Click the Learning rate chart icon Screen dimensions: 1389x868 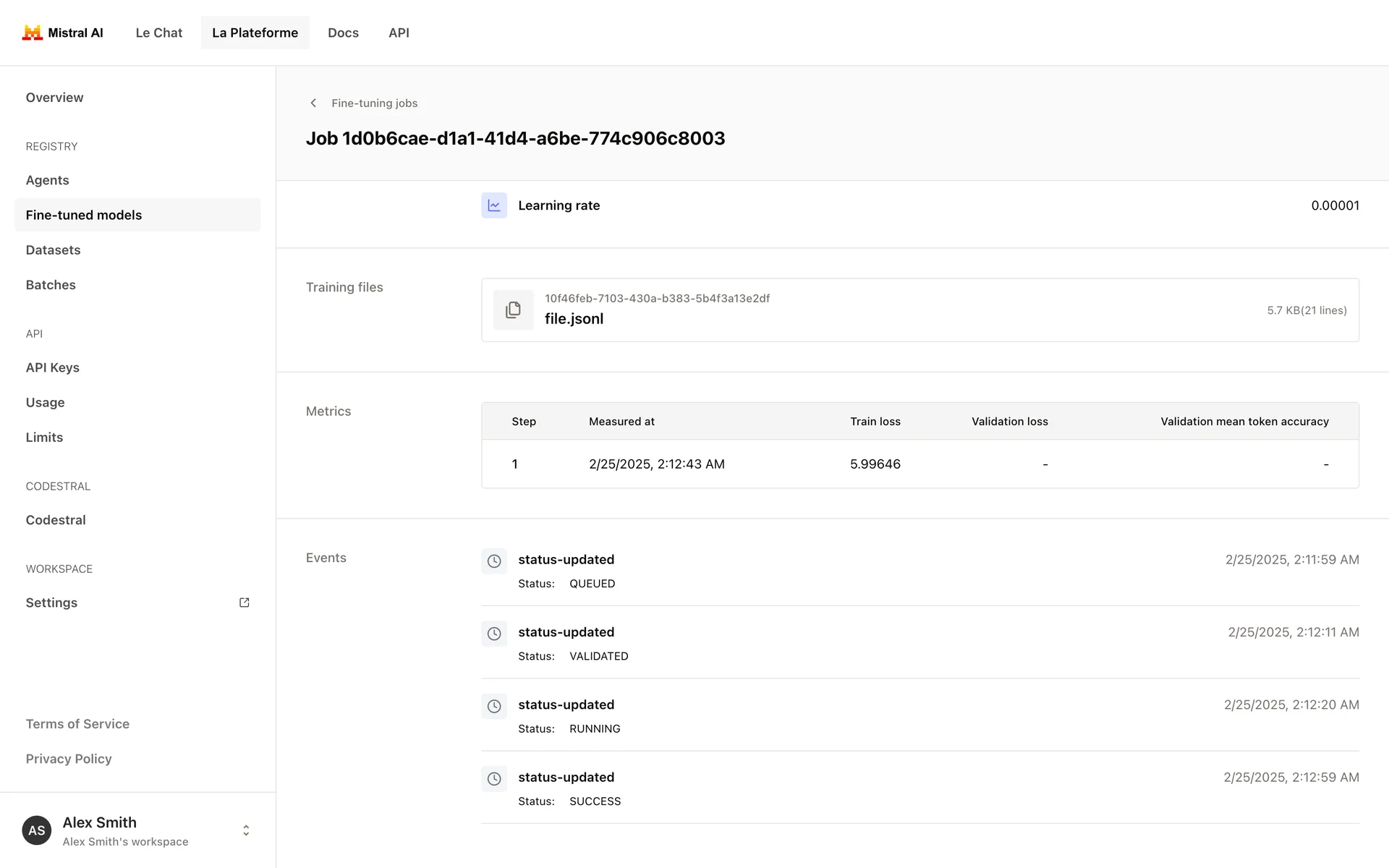[494, 205]
